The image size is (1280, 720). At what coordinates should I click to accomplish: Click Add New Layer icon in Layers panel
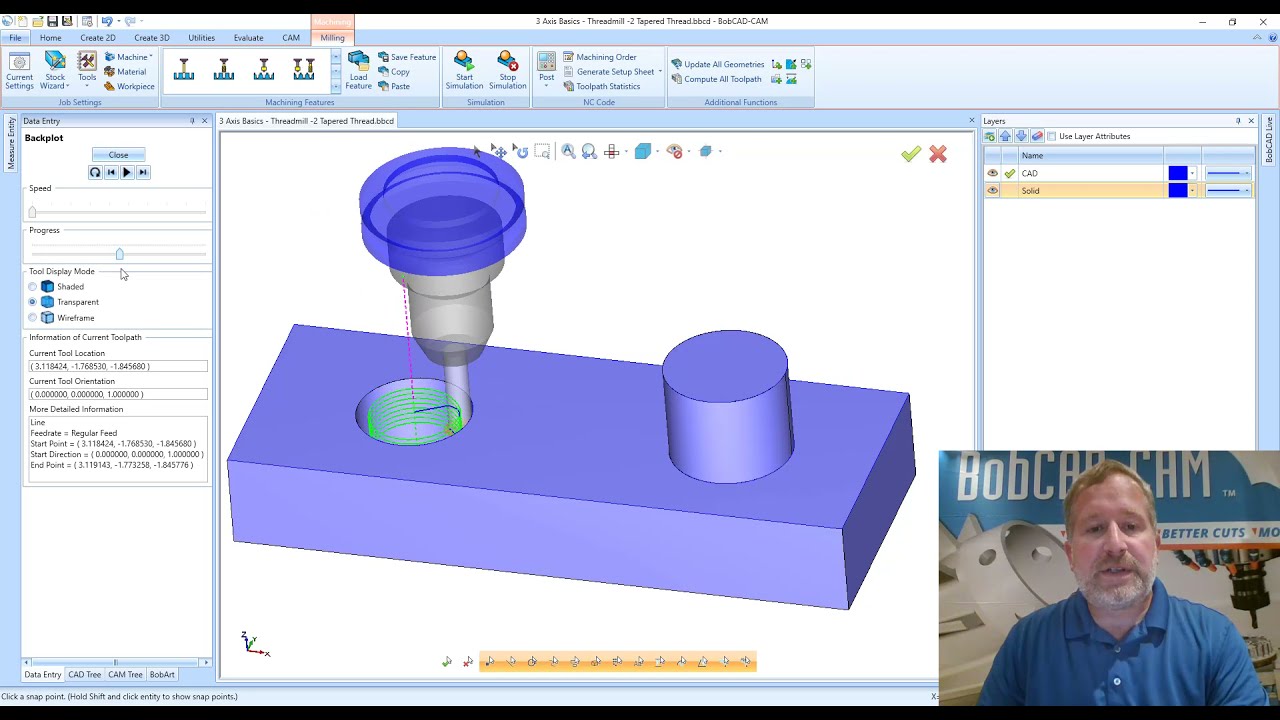coord(990,136)
